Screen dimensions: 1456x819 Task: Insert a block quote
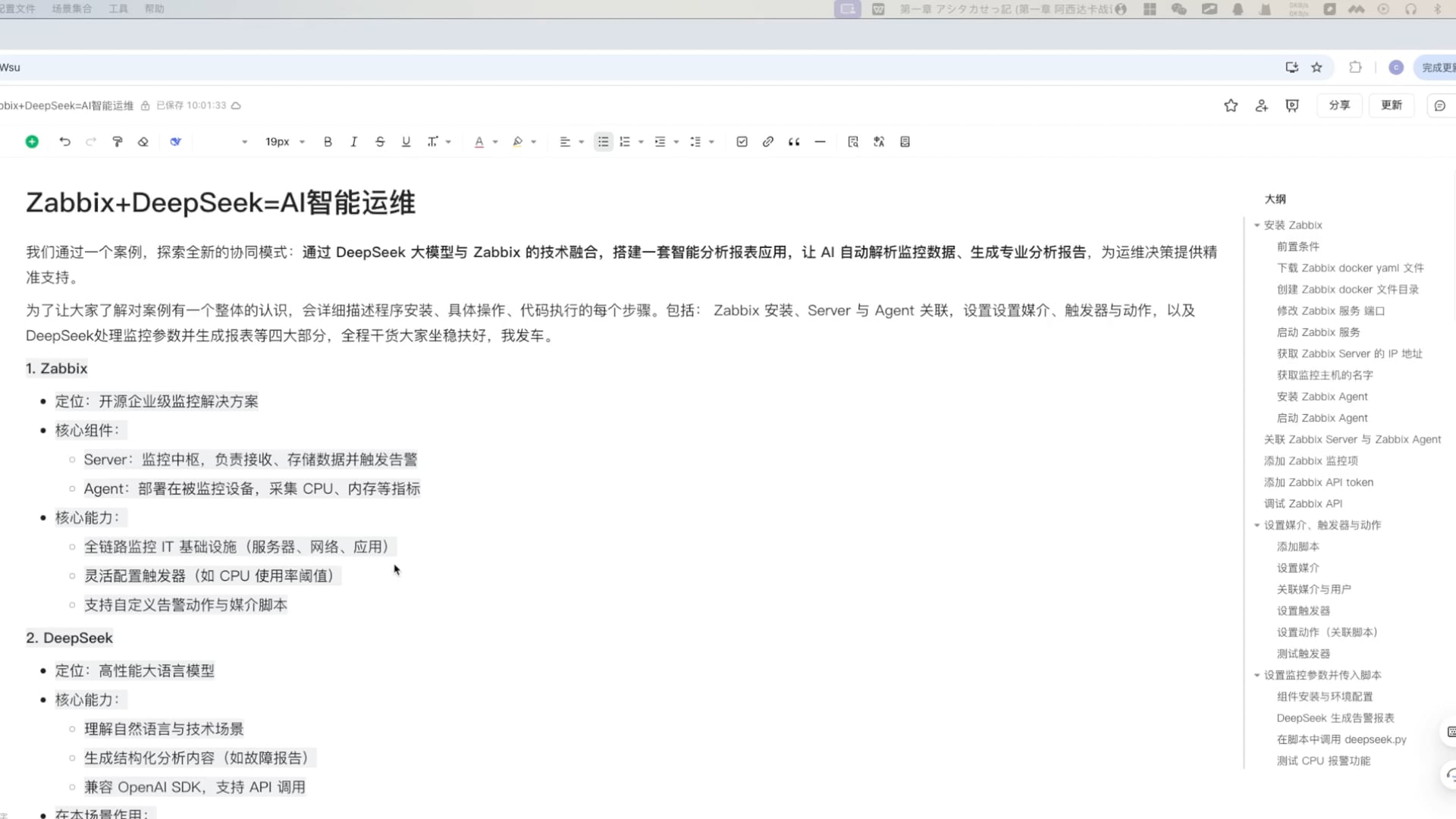tap(793, 141)
